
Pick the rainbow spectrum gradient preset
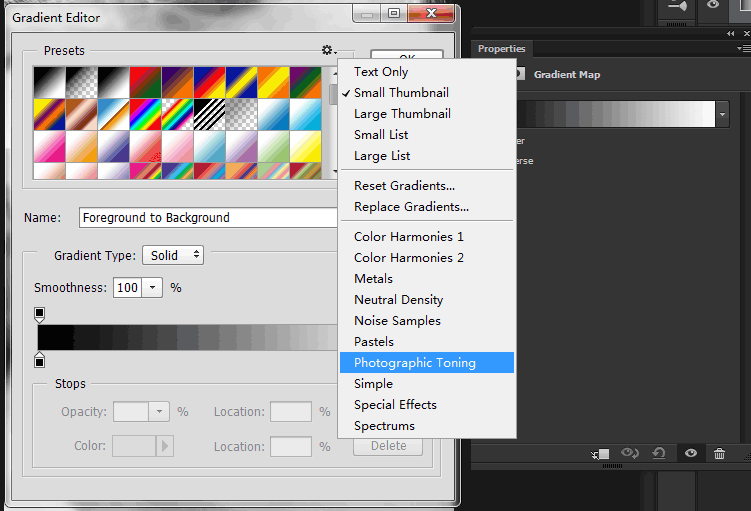pyautogui.click(x=145, y=114)
